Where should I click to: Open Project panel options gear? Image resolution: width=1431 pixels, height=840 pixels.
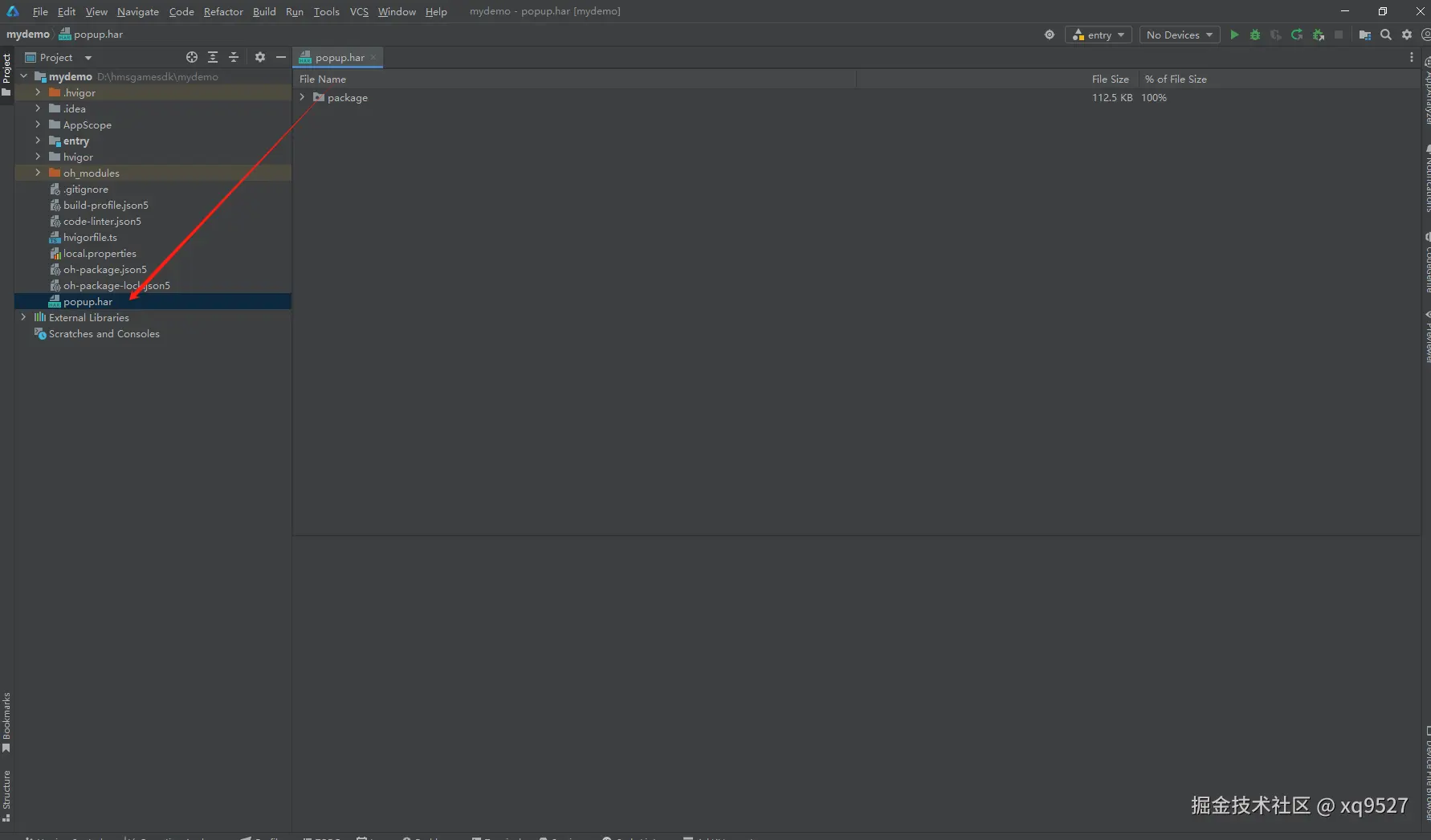click(259, 57)
